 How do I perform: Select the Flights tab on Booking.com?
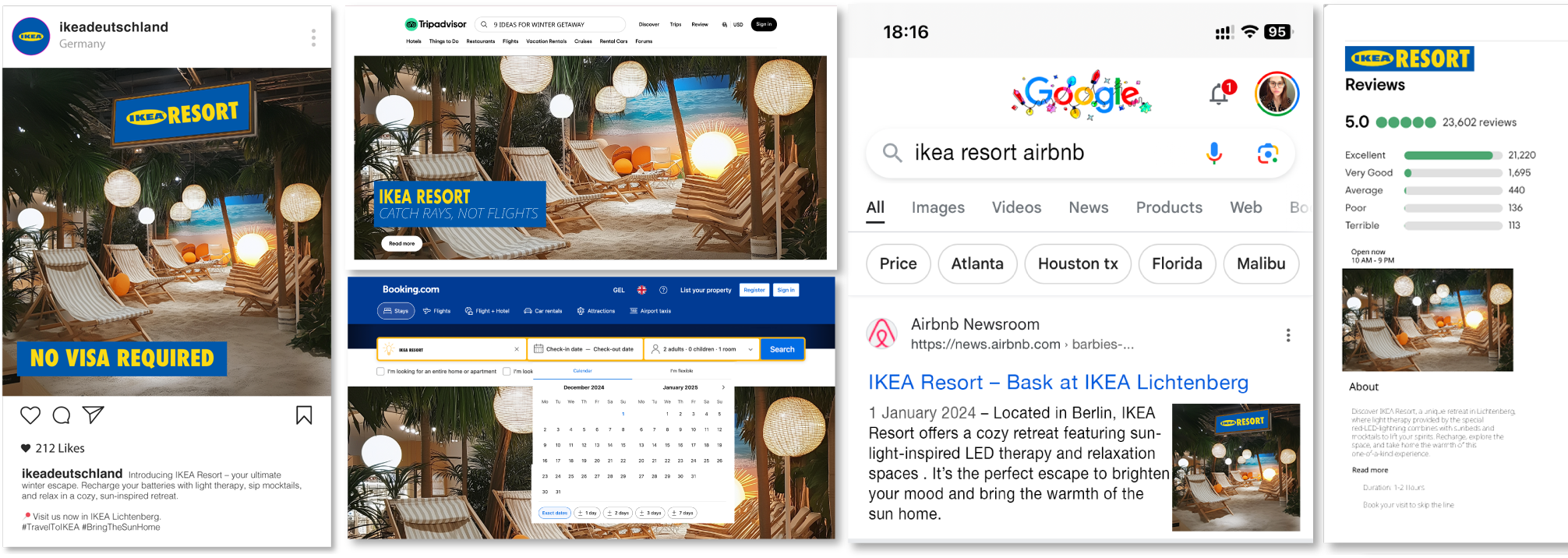pyautogui.click(x=437, y=311)
